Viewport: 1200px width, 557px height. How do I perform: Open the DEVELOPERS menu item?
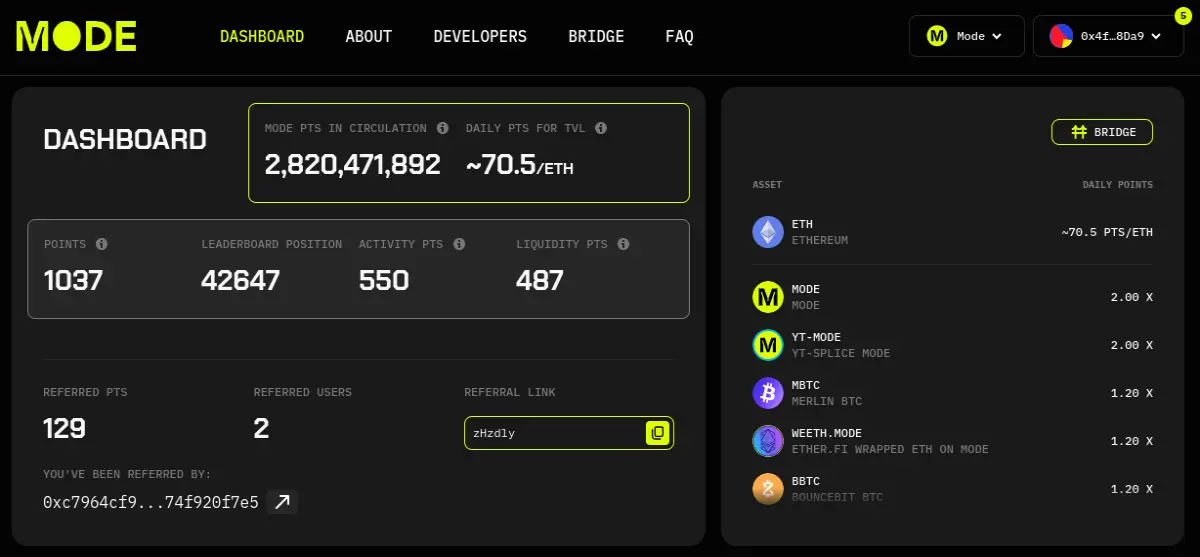coord(480,36)
